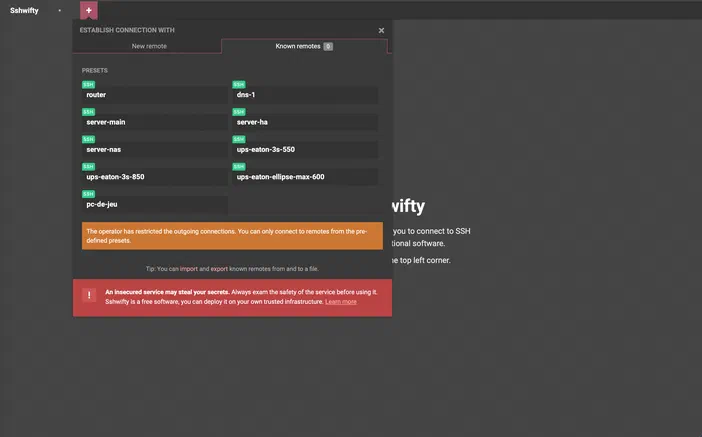Click the SSH badge above ups-eaton-3s-850
702x437 pixels.
click(88, 166)
